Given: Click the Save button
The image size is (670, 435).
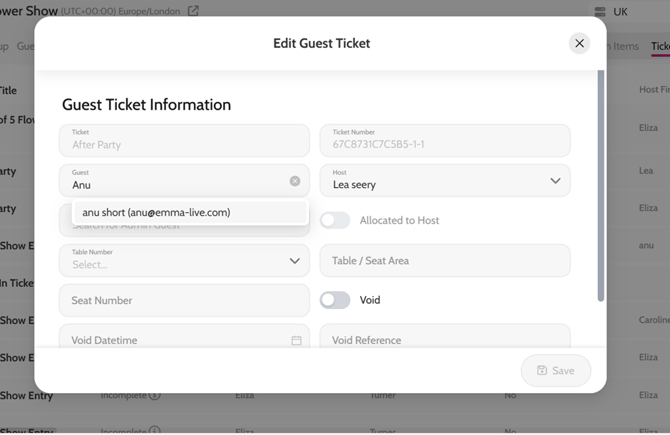Looking at the screenshot, I should pos(555,370).
